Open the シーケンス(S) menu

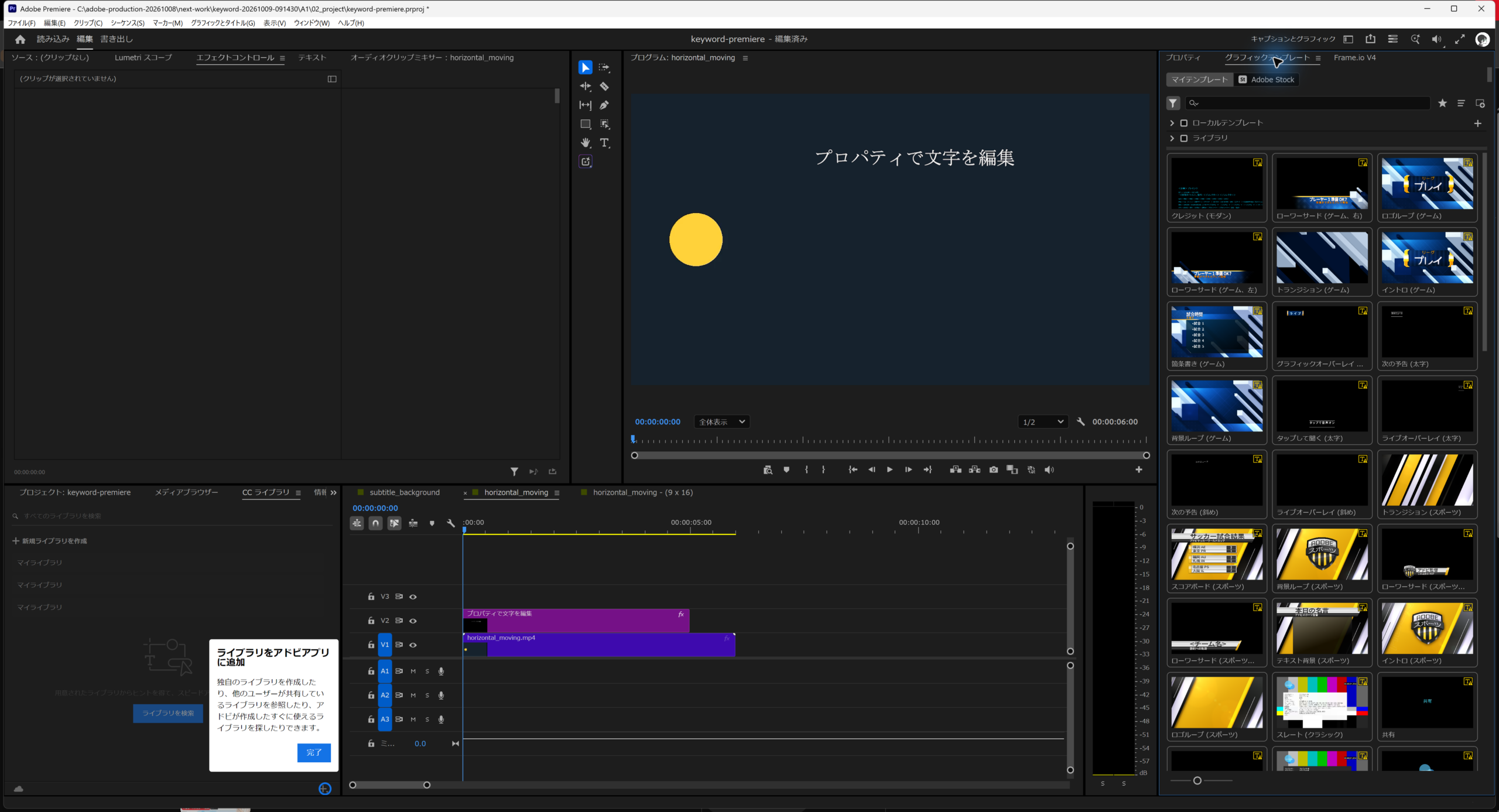(127, 23)
